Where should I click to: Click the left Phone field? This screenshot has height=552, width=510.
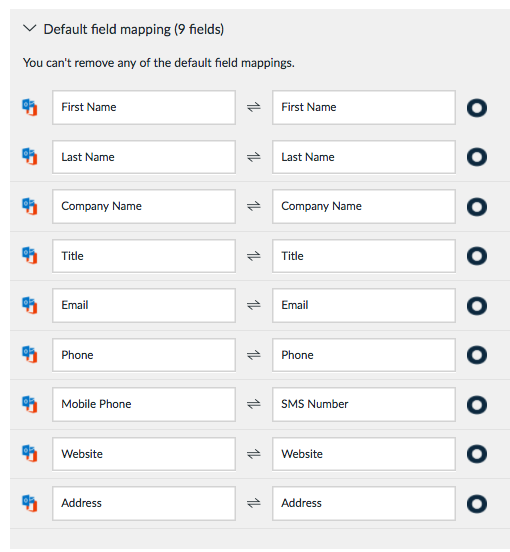click(x=144, y=355)
